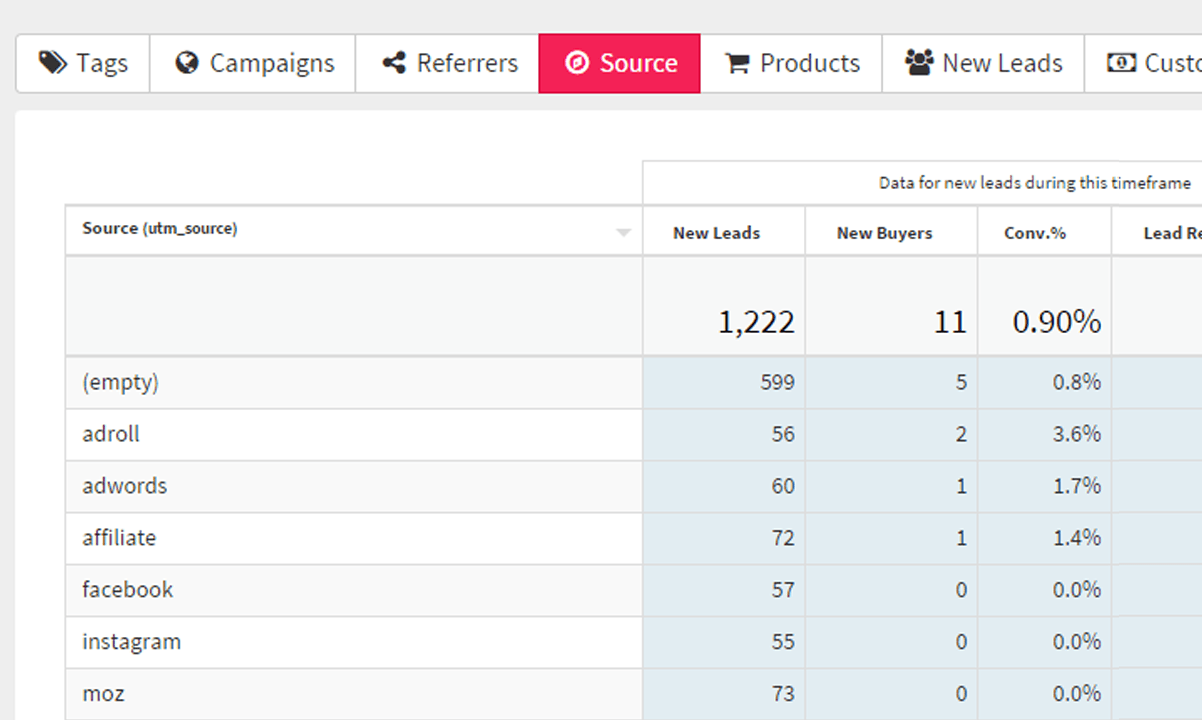Select the facebook source row
The height and width of the screenshot is (720, 1202).
click(x=634, y=590)
